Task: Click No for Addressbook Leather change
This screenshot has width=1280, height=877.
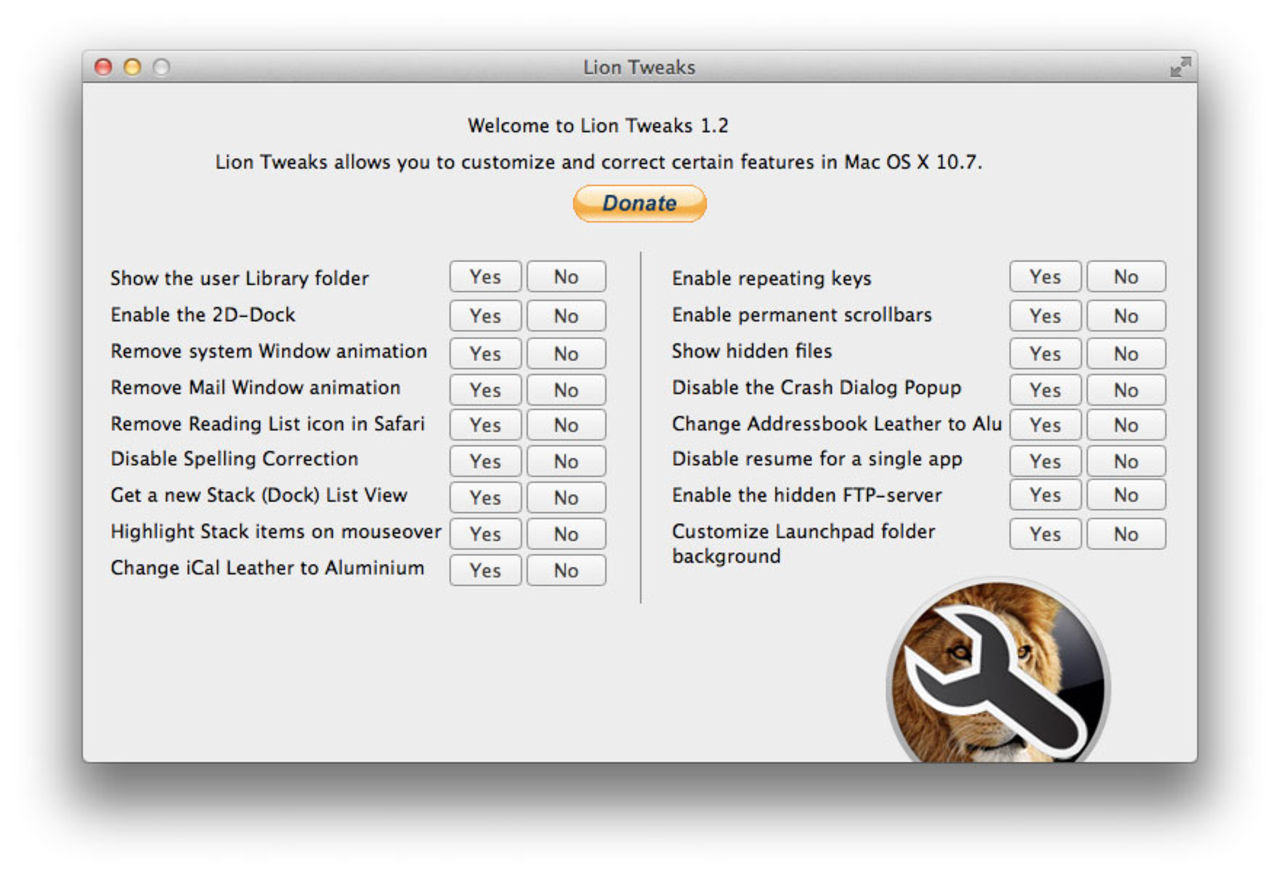Action: 1125,425
